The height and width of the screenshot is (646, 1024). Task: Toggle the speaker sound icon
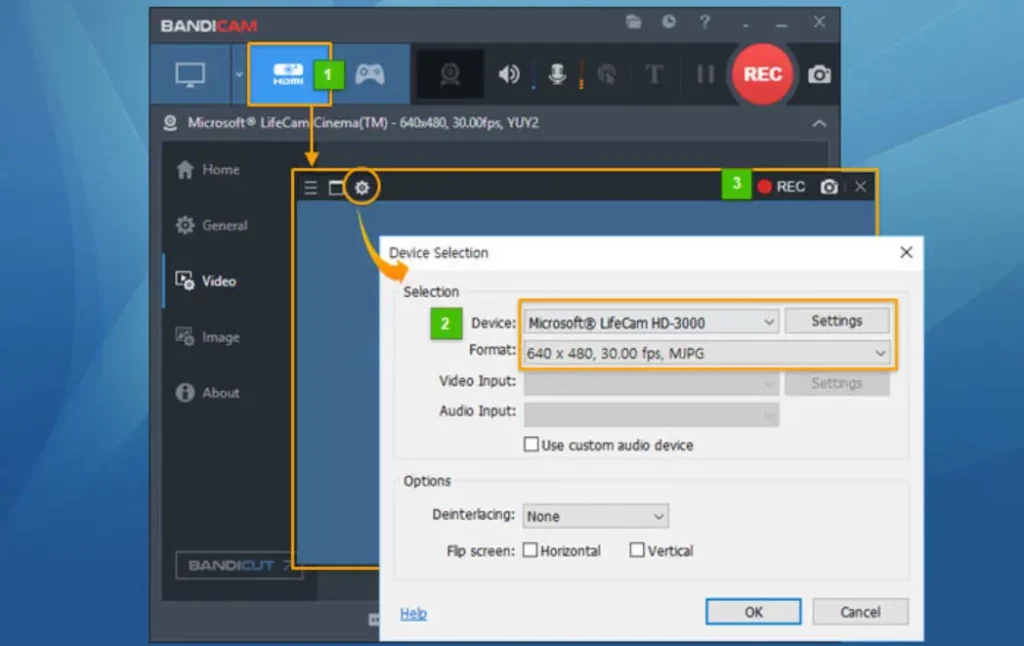(510, 74)
